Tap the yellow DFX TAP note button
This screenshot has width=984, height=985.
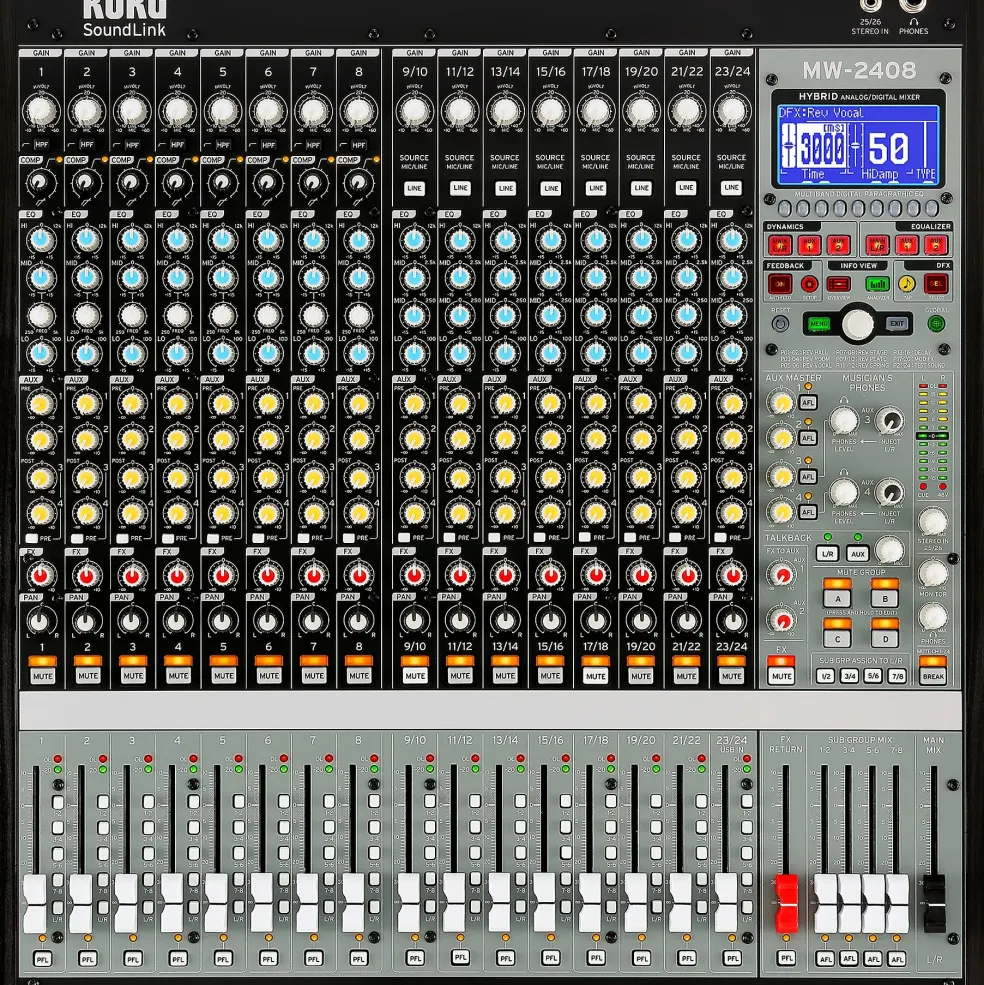click(x=906, y=285)
